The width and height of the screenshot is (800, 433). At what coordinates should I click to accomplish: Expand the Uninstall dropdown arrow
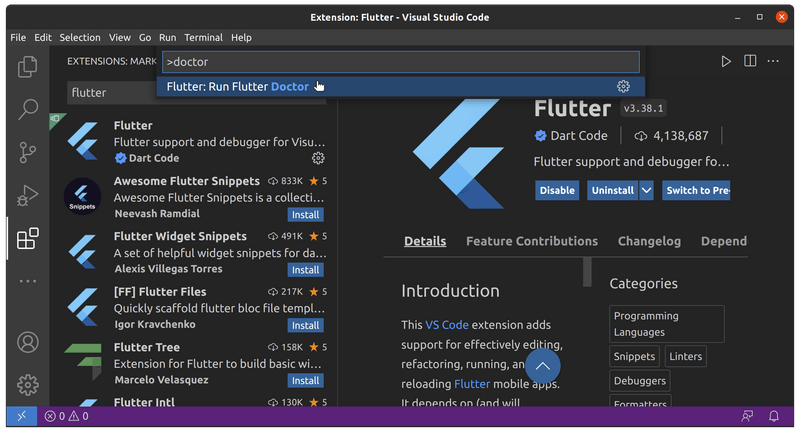tap(647, 190)
